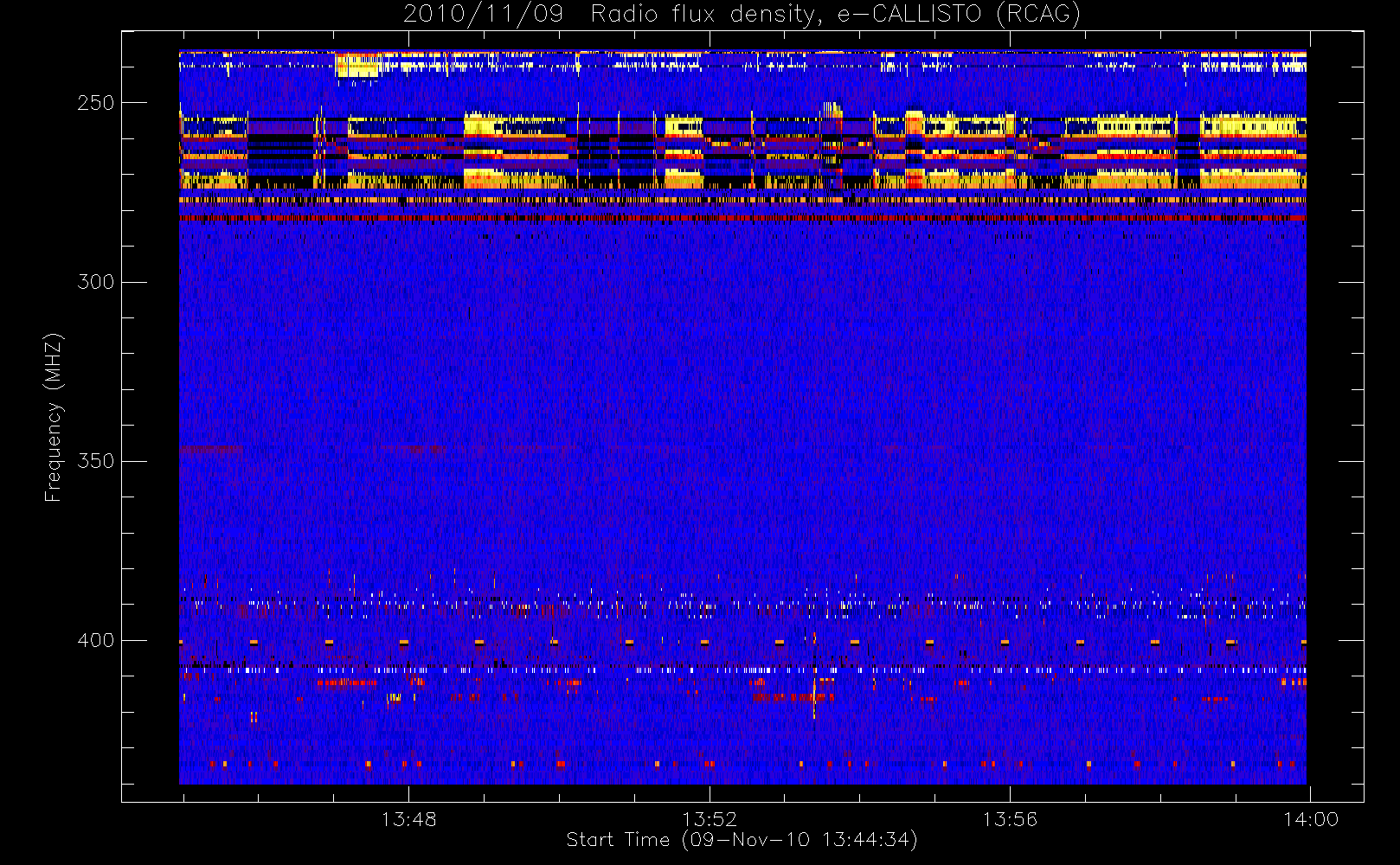Click the 400 frequency tick label

(x=95, y=641)
